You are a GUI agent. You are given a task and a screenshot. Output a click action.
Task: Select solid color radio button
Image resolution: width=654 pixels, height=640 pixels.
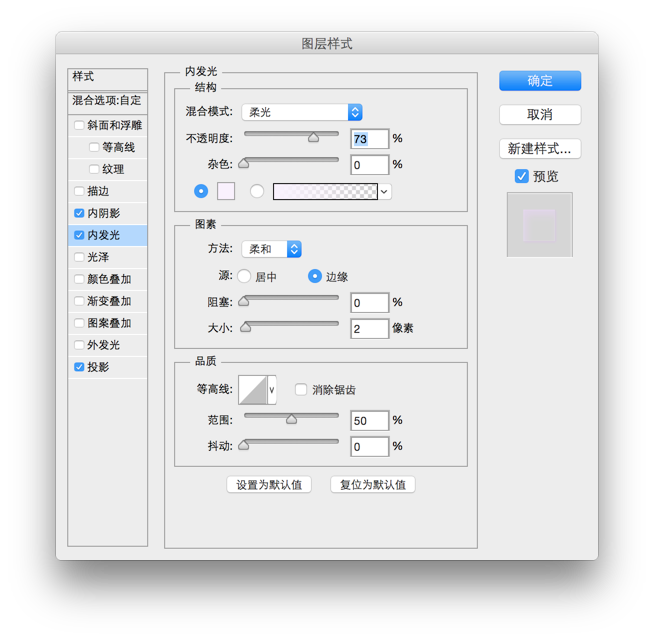[201, 191]
